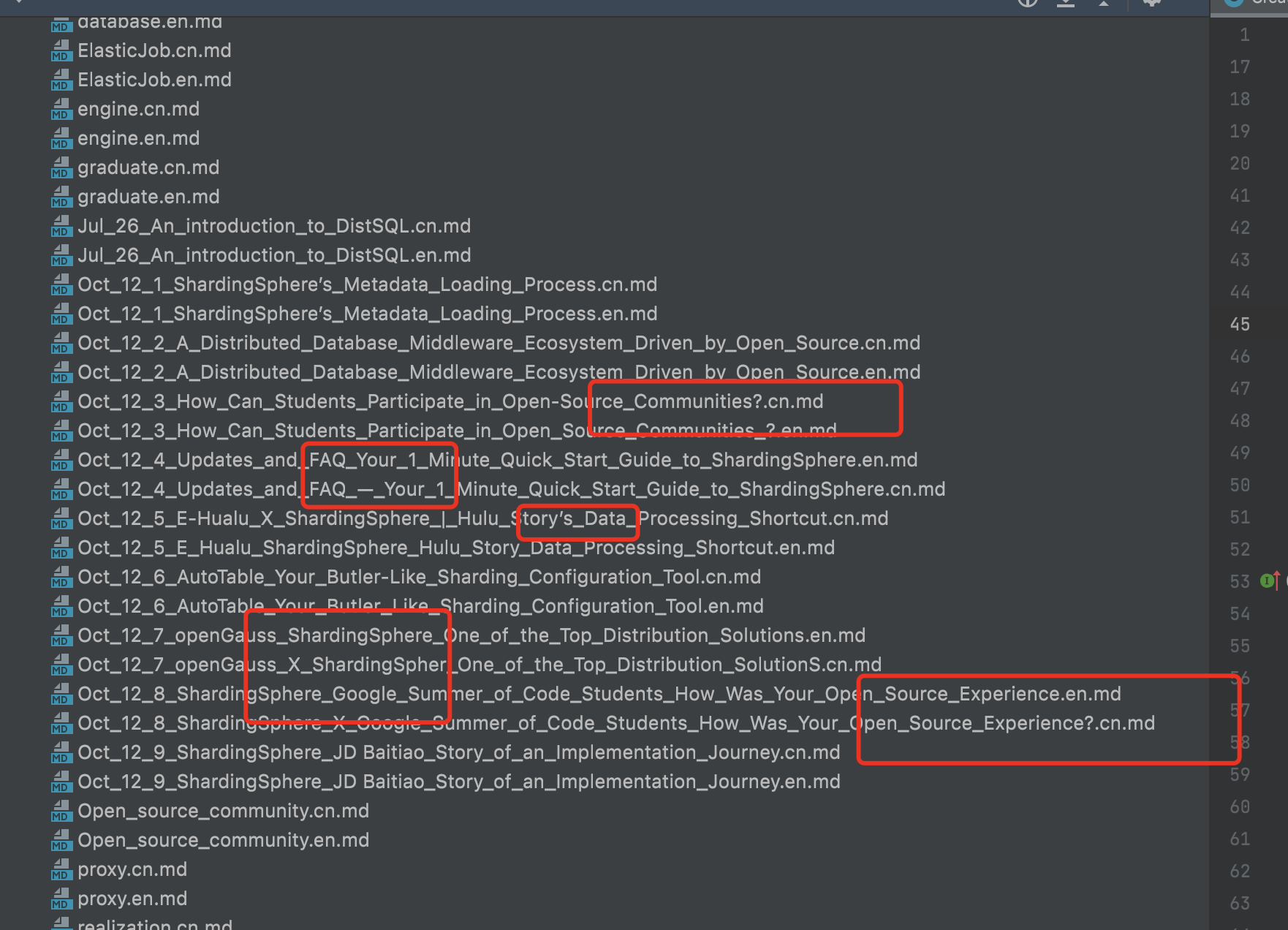Image resolution: width=1288 pixels, height=930 pixels.
Task: Click the MD icon of Jul_26_An_introduction_to_DistSQL.cn.md
Action: [61, 226]
